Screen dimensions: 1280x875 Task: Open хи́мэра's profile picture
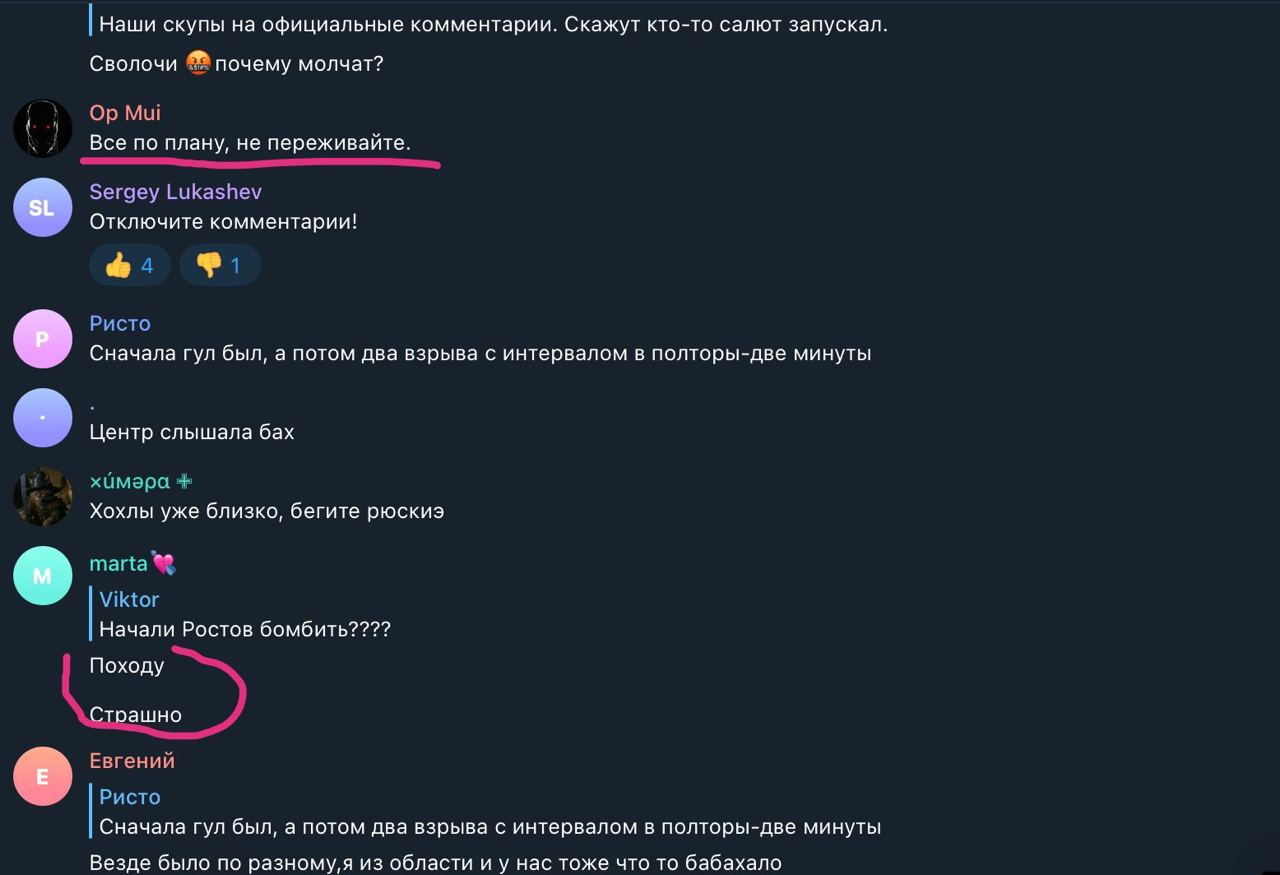point(42,496)
